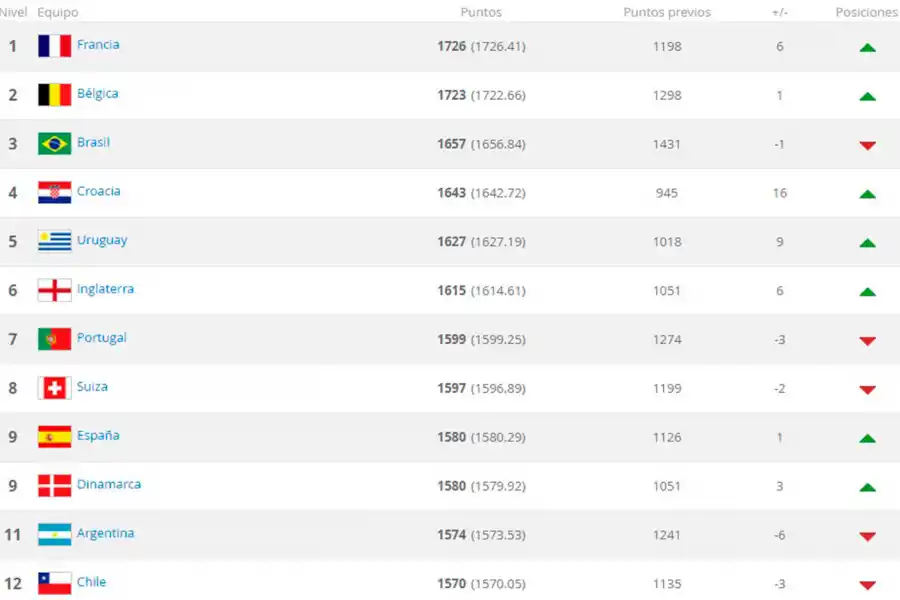Click the Chile flag icon

(53, 583)
